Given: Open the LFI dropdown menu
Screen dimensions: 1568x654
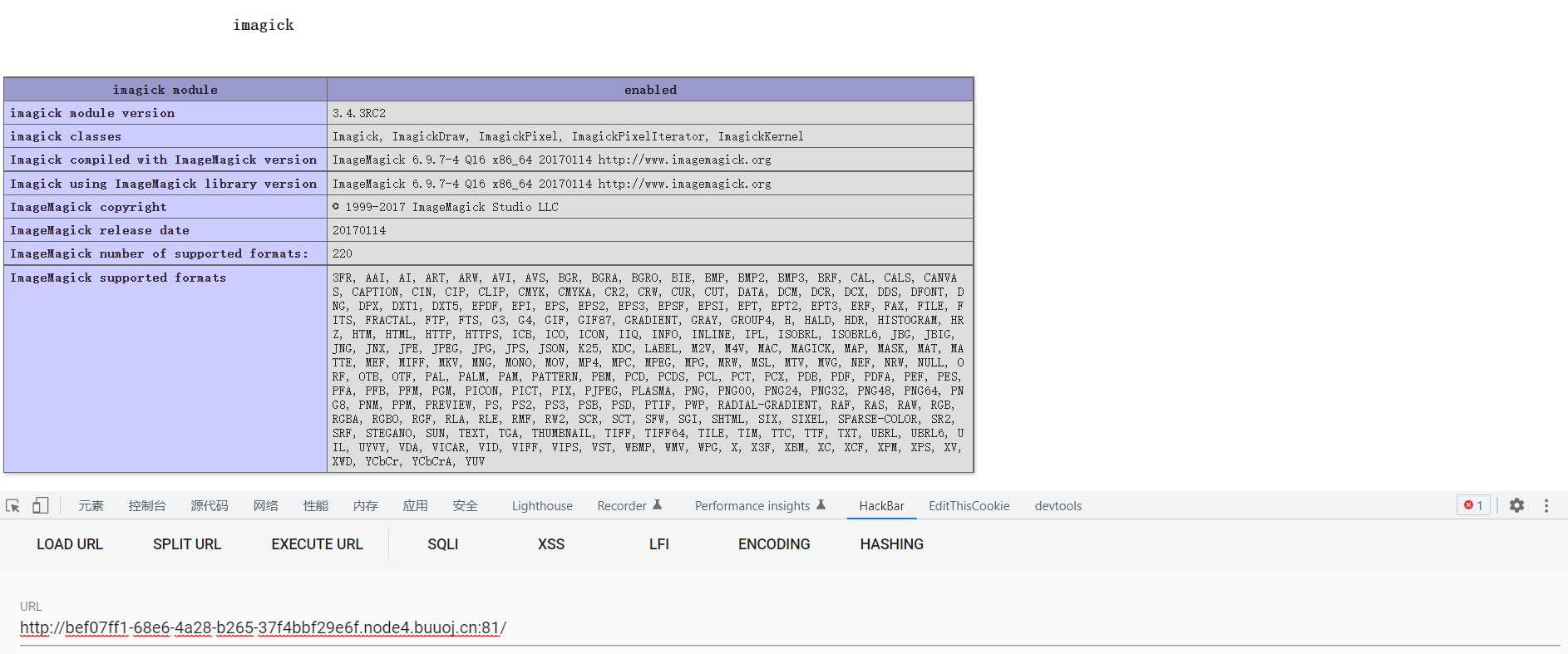Looking at the screenshot, I should pos(658,544).
